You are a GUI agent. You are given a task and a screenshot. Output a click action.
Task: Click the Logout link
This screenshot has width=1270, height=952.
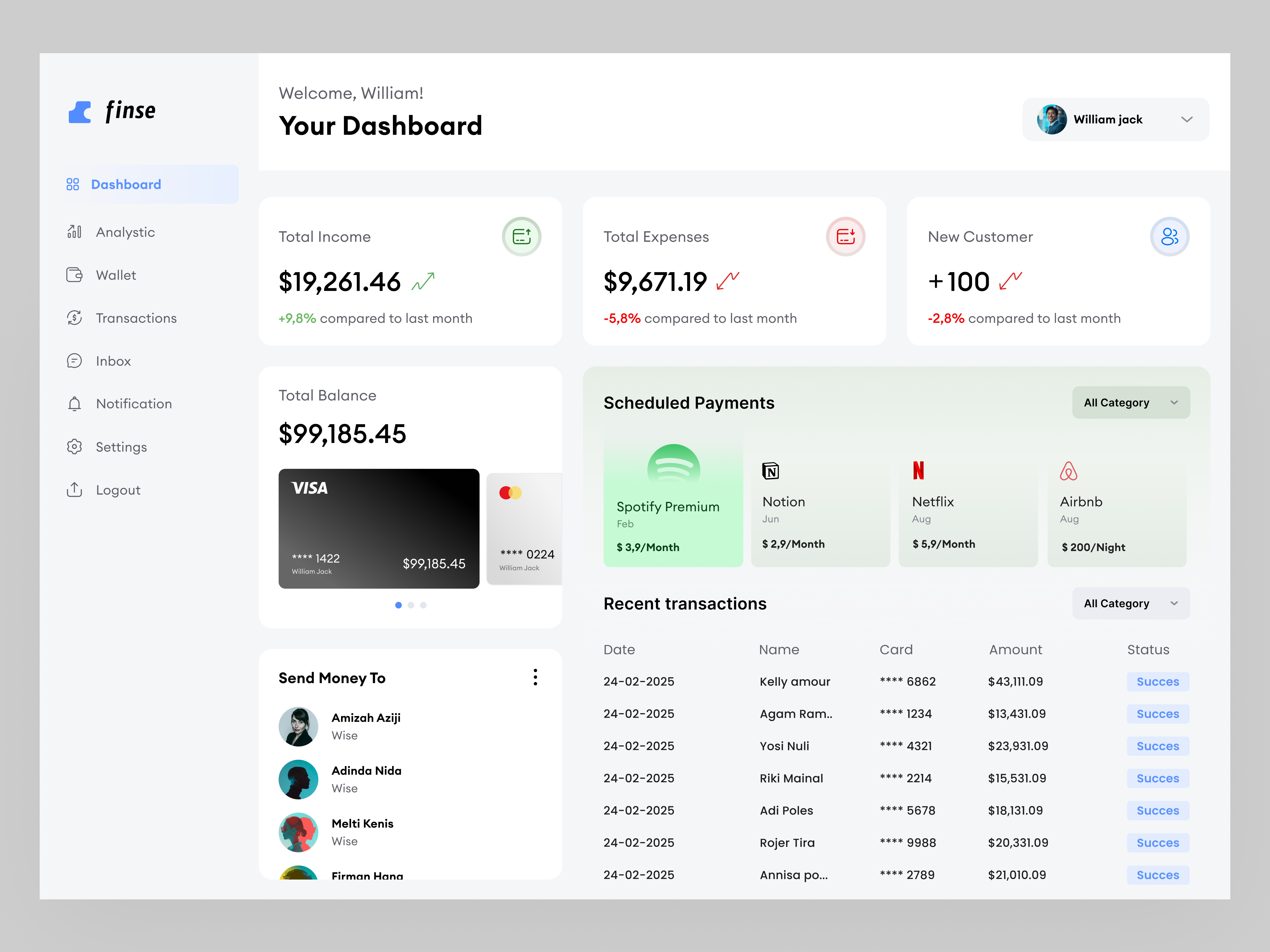pos(118,489)
